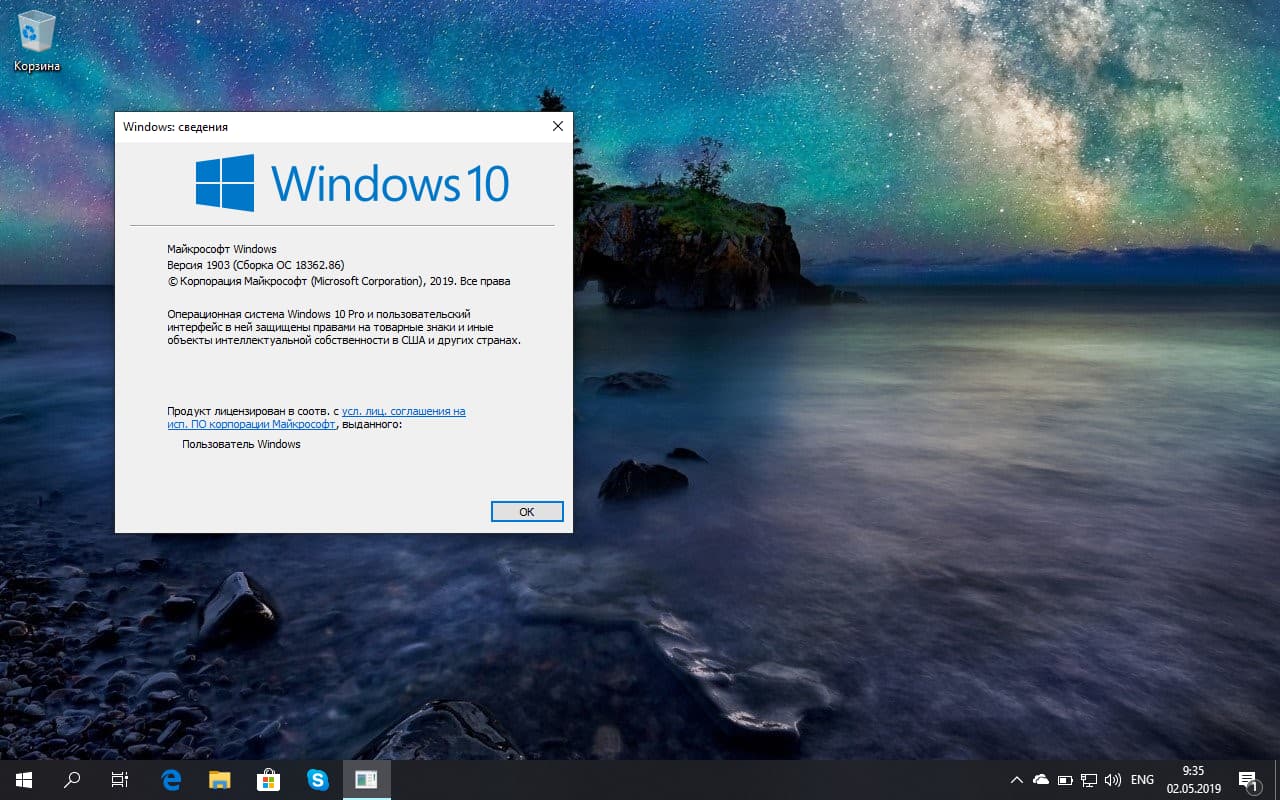
Task: Open Windows Search
Action: pos(70,779)
